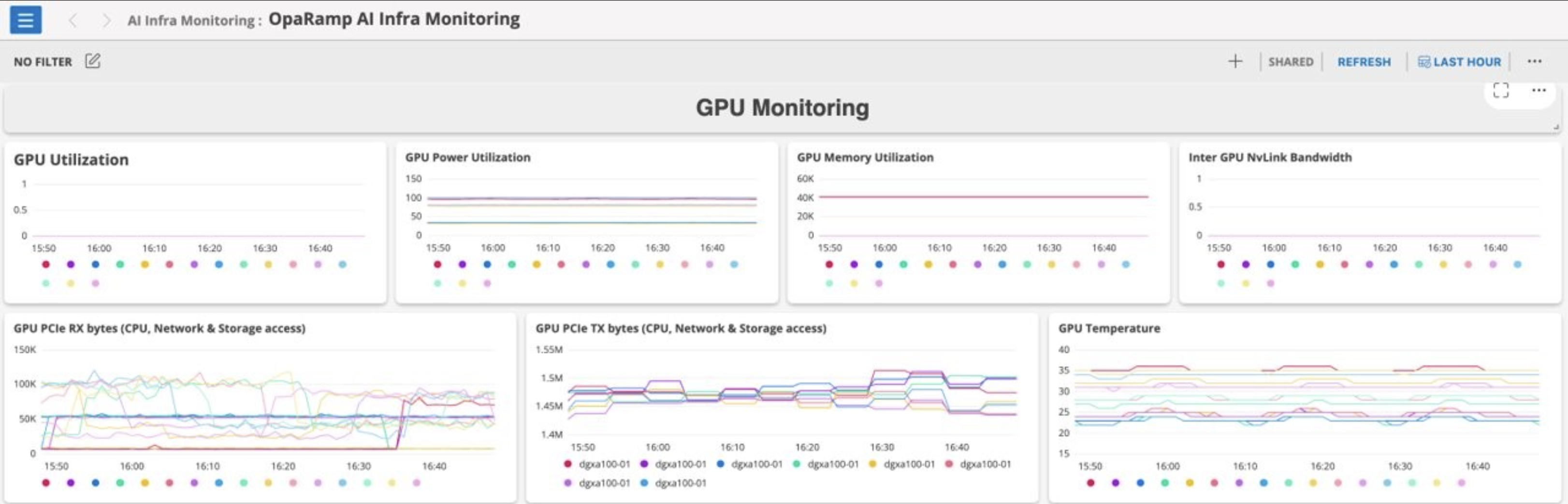The width and height of the screenshot is (1568, 504).
Task: Open the dashboard options ellipsis menu
Action: [1535, 61]
